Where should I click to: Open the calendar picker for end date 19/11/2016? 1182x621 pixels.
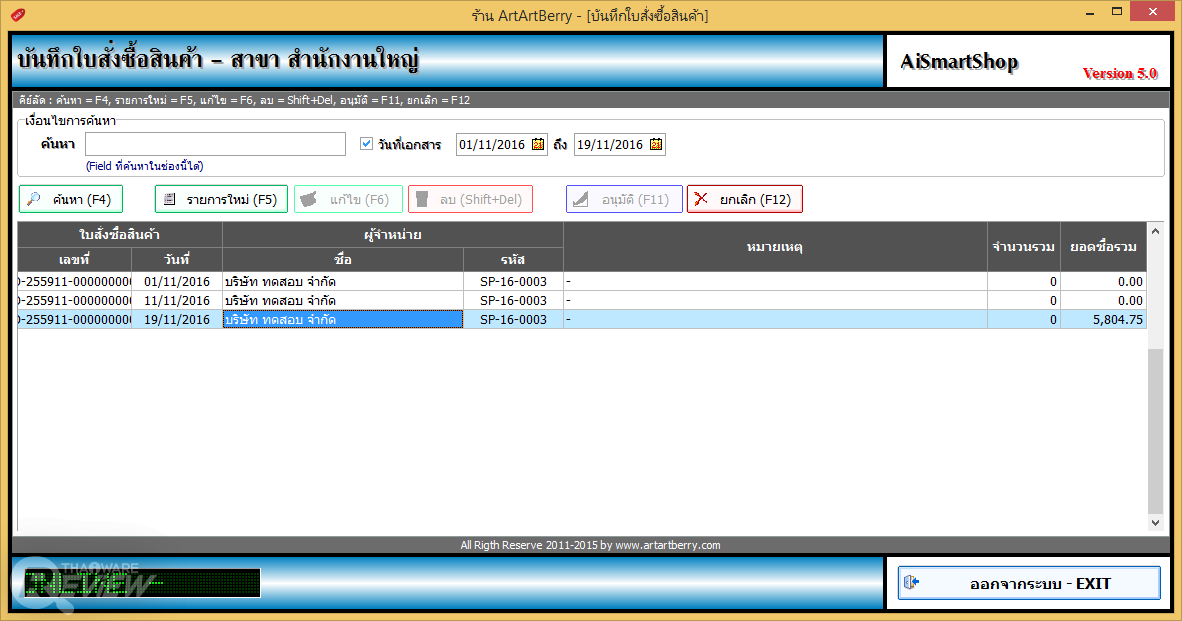coord(657,144)
